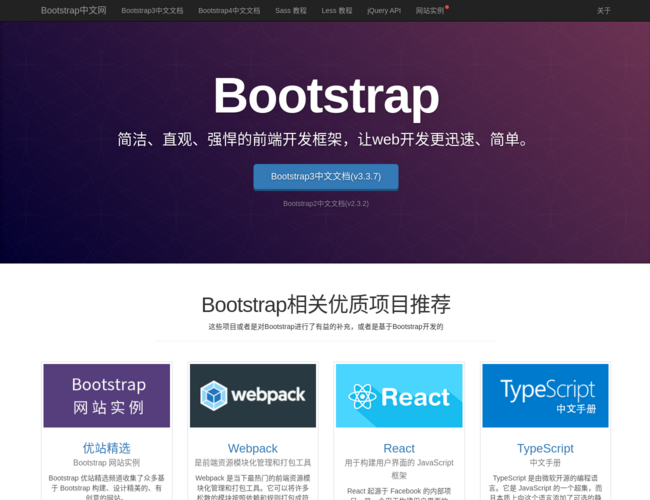Open the React logo thumbnail

399,396
